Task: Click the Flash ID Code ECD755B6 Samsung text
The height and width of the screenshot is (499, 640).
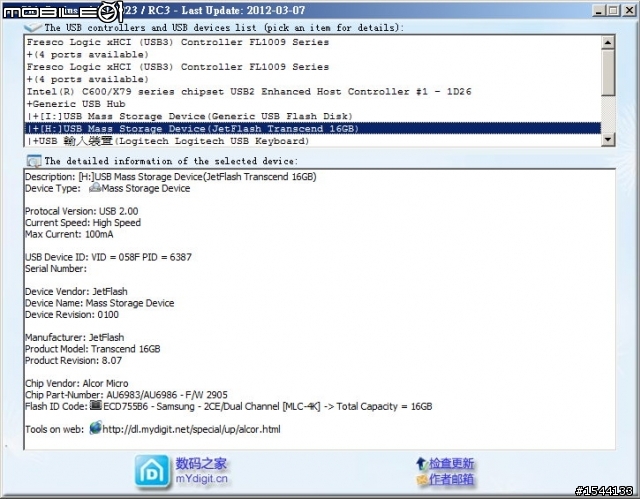Action: click(x=268, y=406)
